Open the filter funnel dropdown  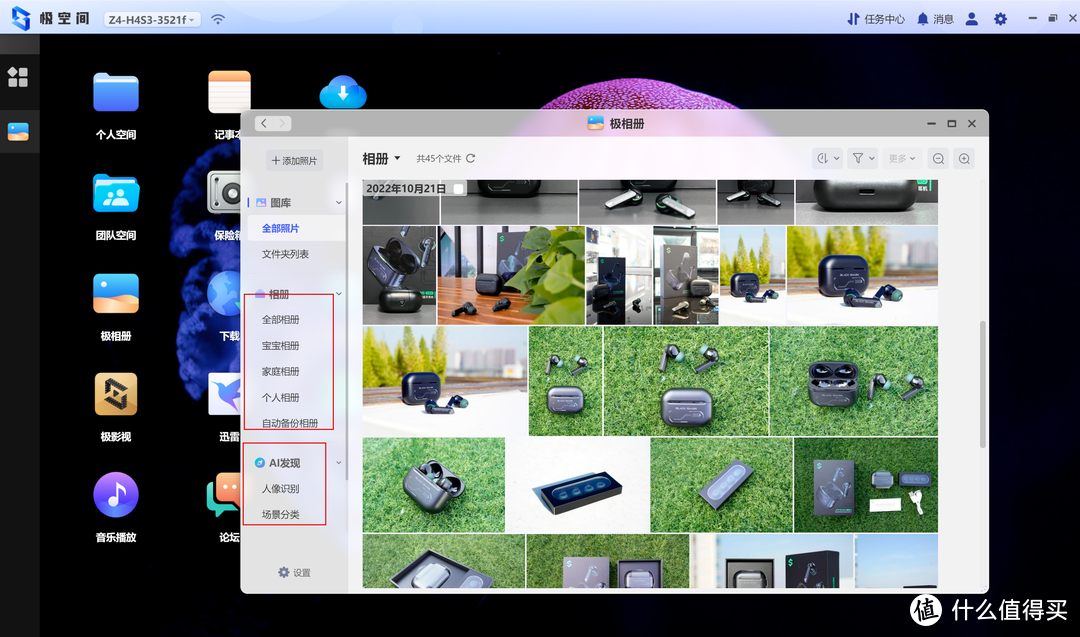pyautogui.click(x=862, y=158)
